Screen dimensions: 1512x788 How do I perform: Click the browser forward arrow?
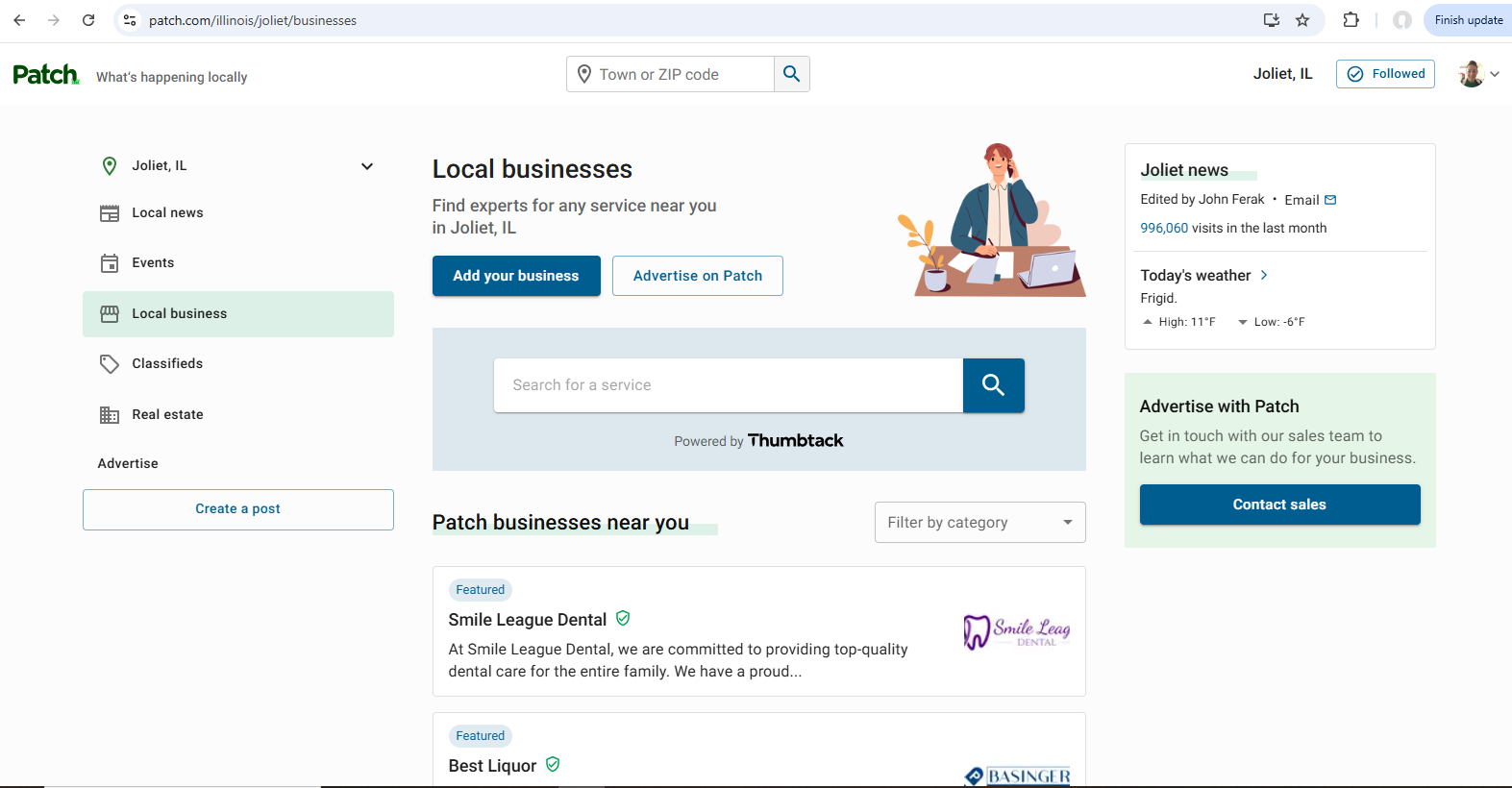tap(54, 20)
